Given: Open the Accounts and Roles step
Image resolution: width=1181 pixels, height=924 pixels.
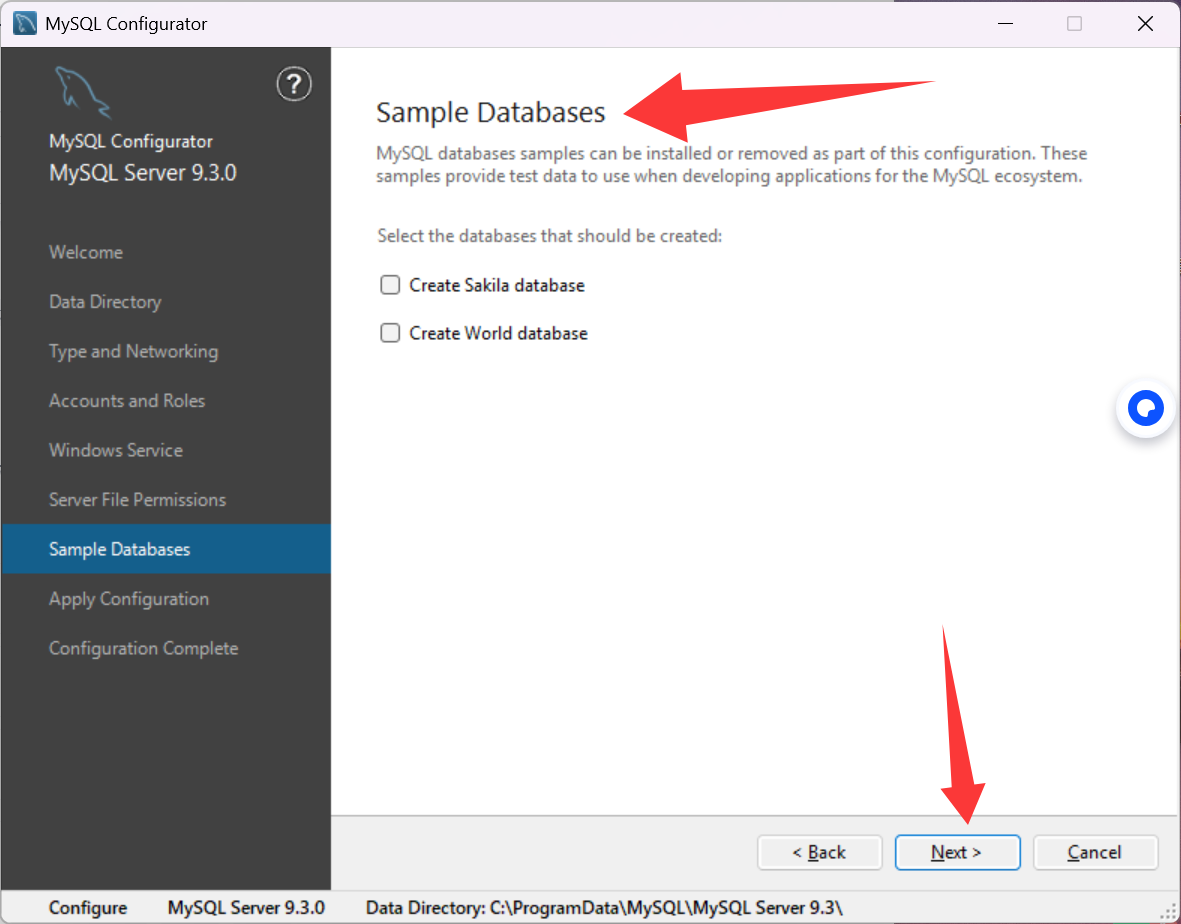Looking at the screenshot, I should coord(127,401).
